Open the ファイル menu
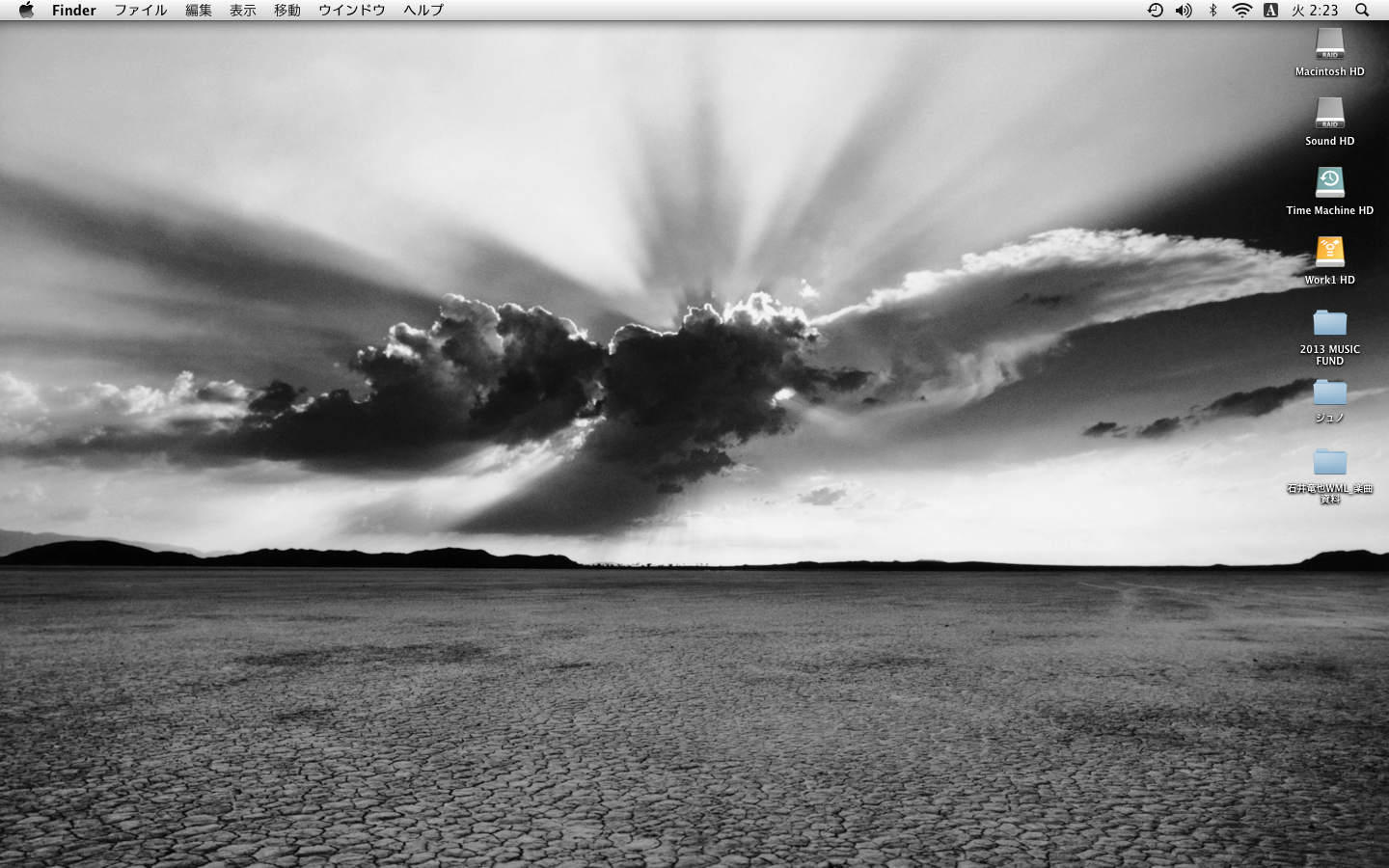Screen dimensions: 1389x868 pos(141,10)
